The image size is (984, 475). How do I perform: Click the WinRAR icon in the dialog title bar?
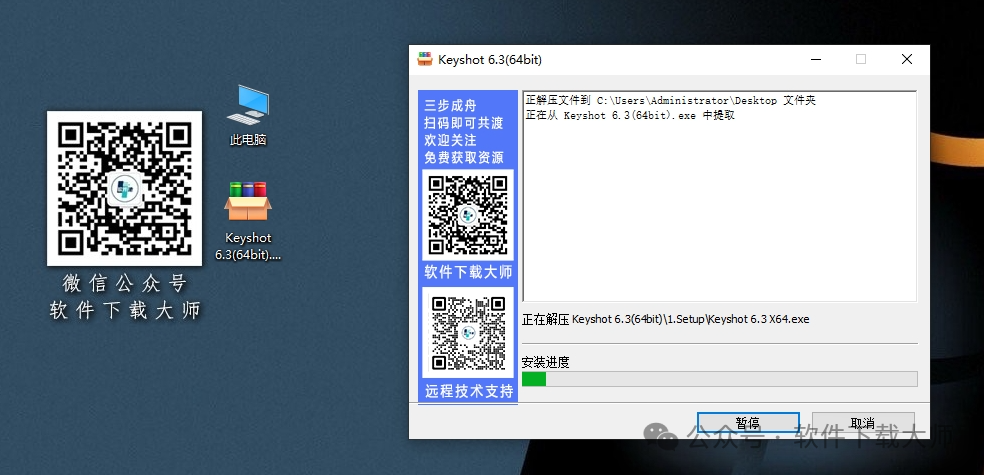425,59
